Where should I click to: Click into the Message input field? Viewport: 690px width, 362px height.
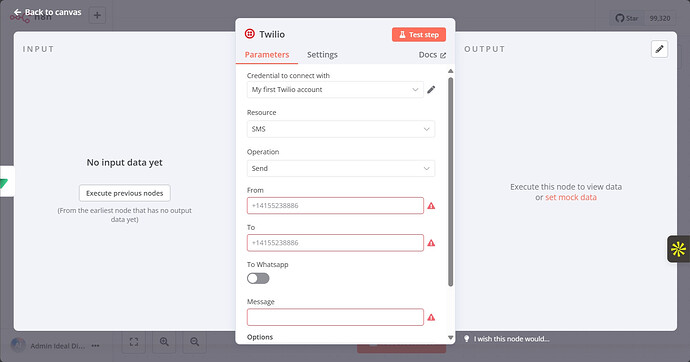point(335,317)
